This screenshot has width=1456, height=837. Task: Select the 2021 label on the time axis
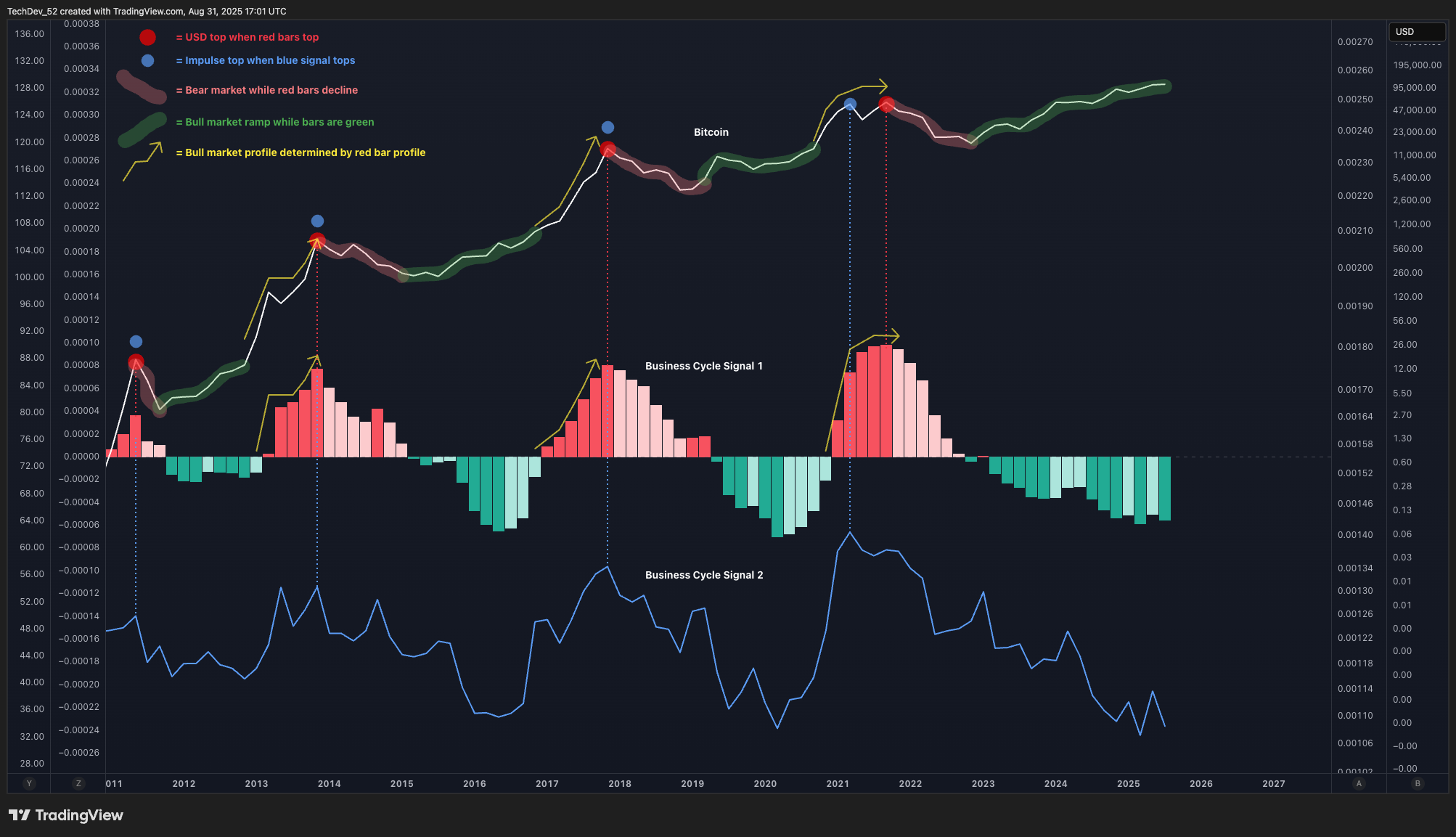837,783
